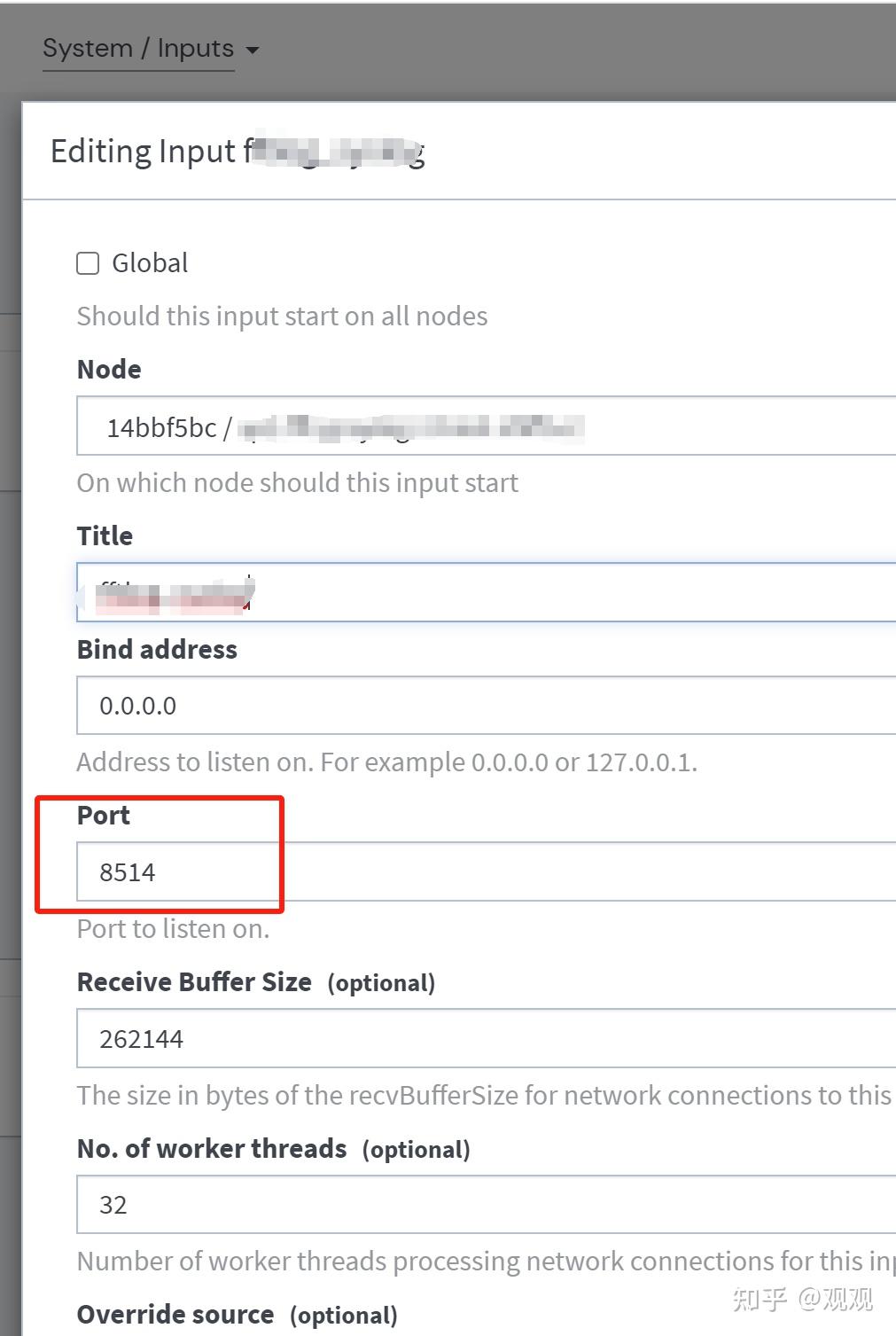Enable the Global checkbox
This screenshot has height=1336, width=896.
[88, 263]
